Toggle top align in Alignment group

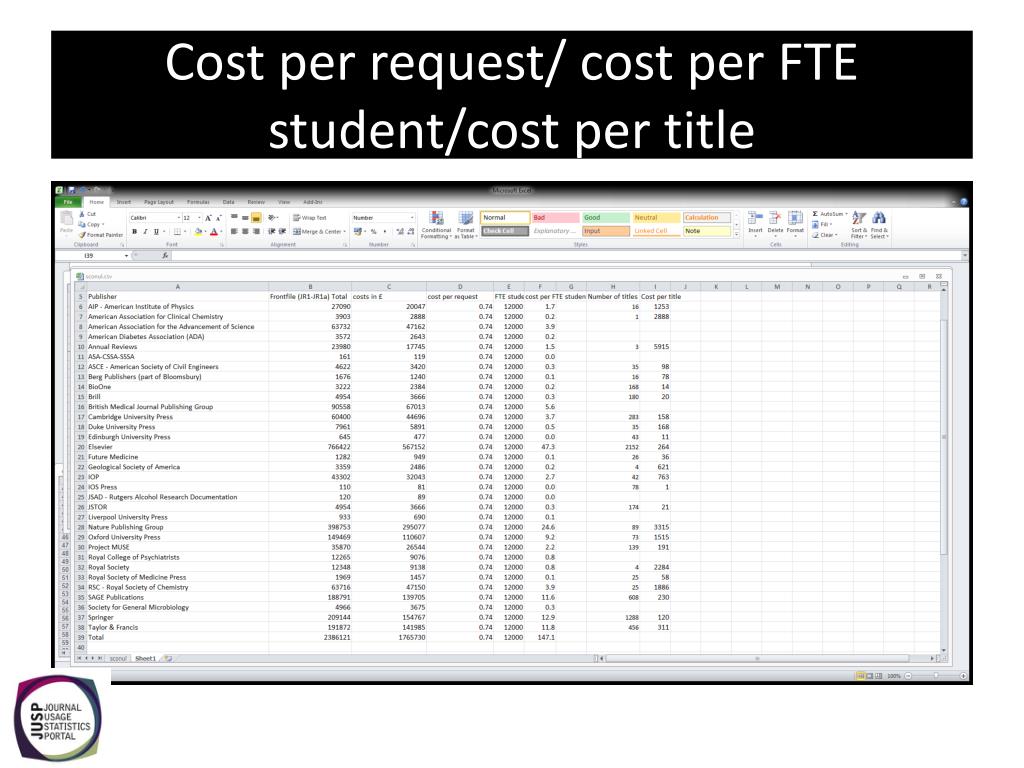click(234, 218)
